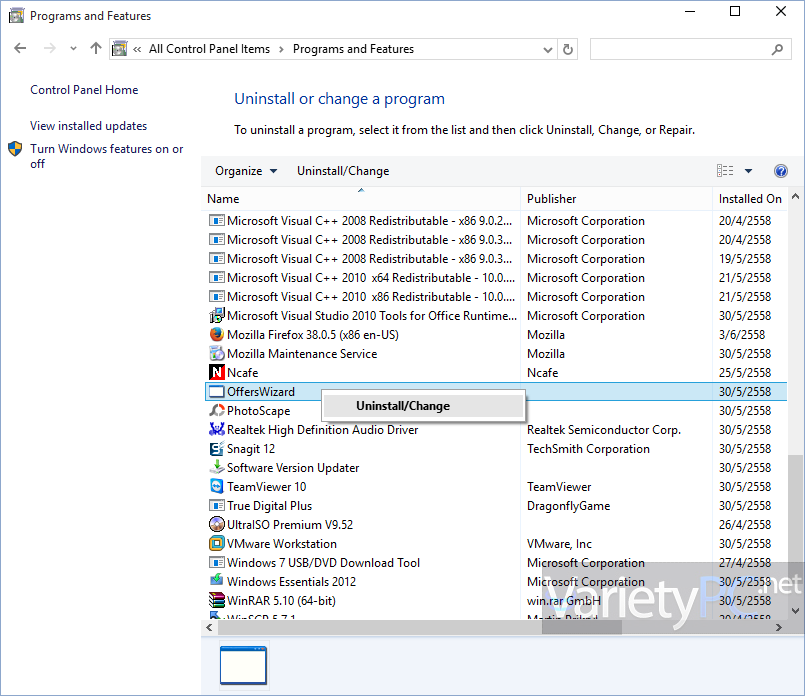Click DragonflyGame publisher cell

click(568, 506)
